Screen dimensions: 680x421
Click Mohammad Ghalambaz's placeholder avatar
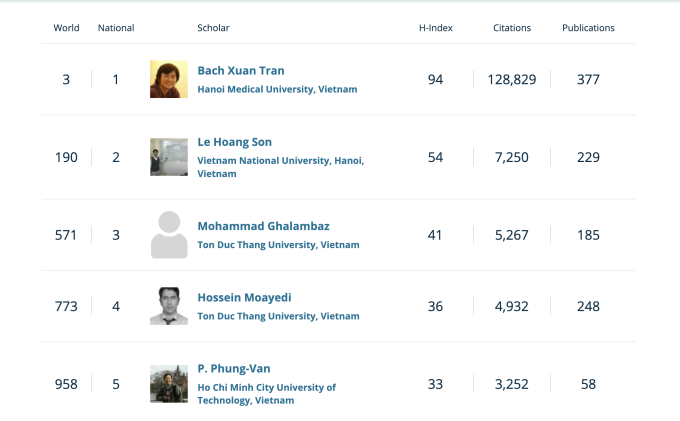point(168,235)
